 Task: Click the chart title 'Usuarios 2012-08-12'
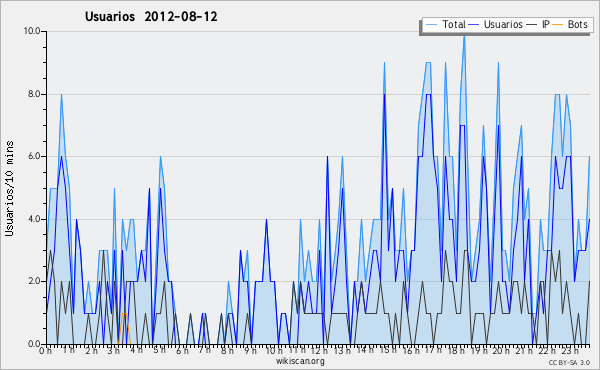pos(151,17)
